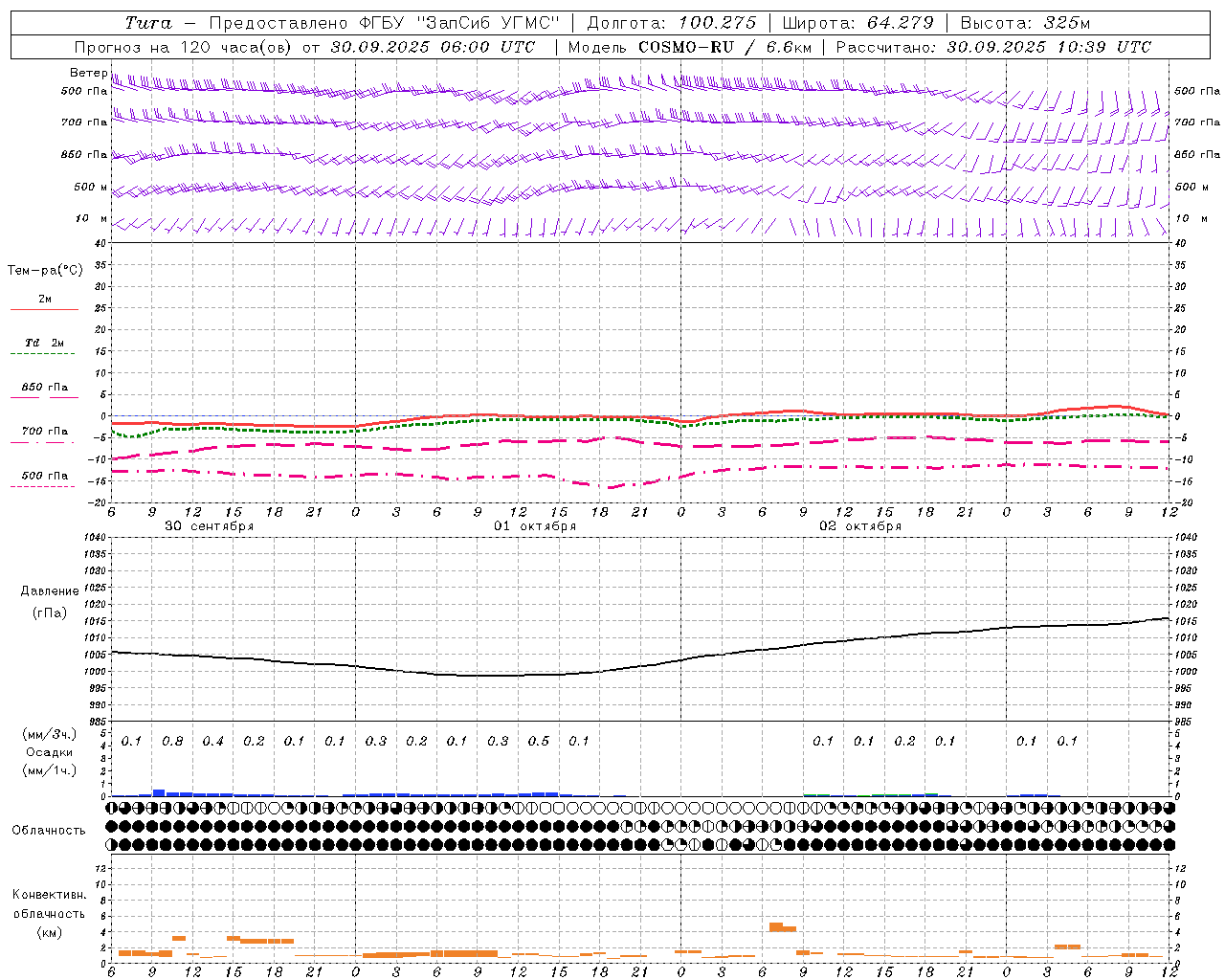Click the provider text "ЗапСиб УГМС"

[487, 23]
